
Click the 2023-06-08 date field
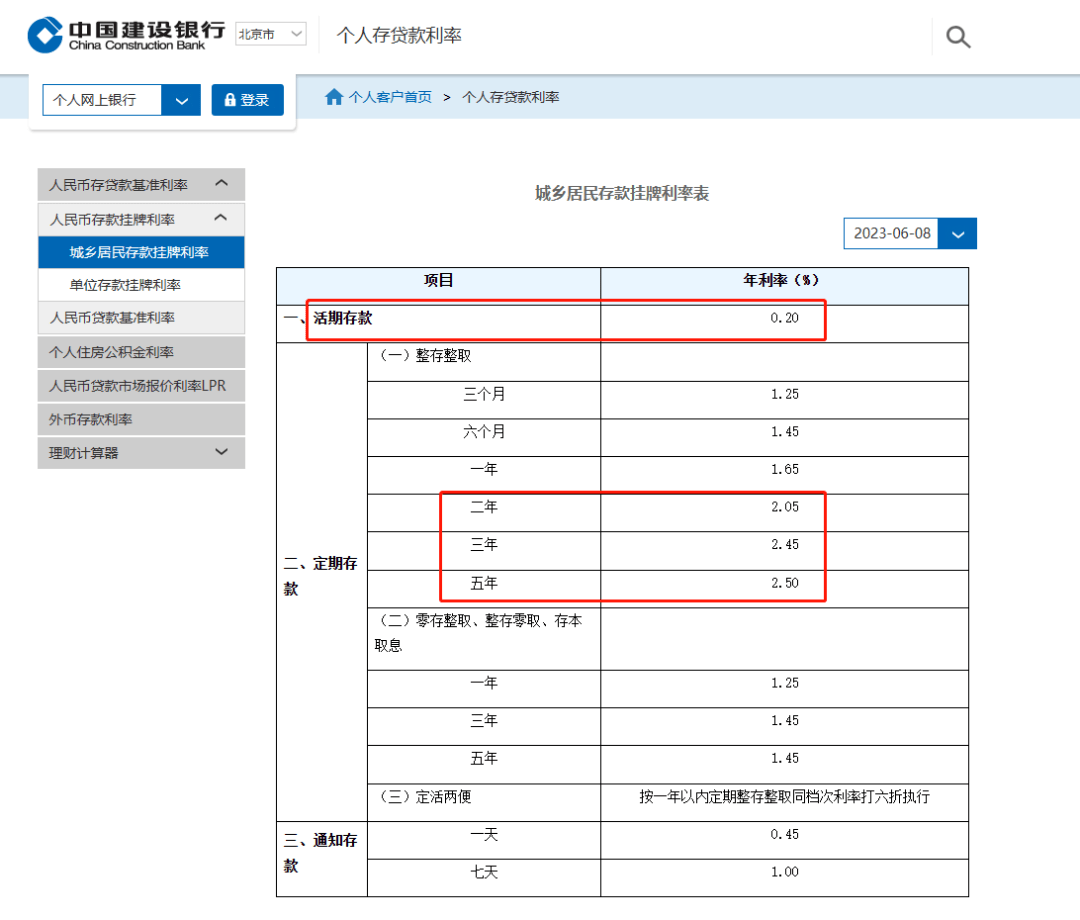(891, 233)
